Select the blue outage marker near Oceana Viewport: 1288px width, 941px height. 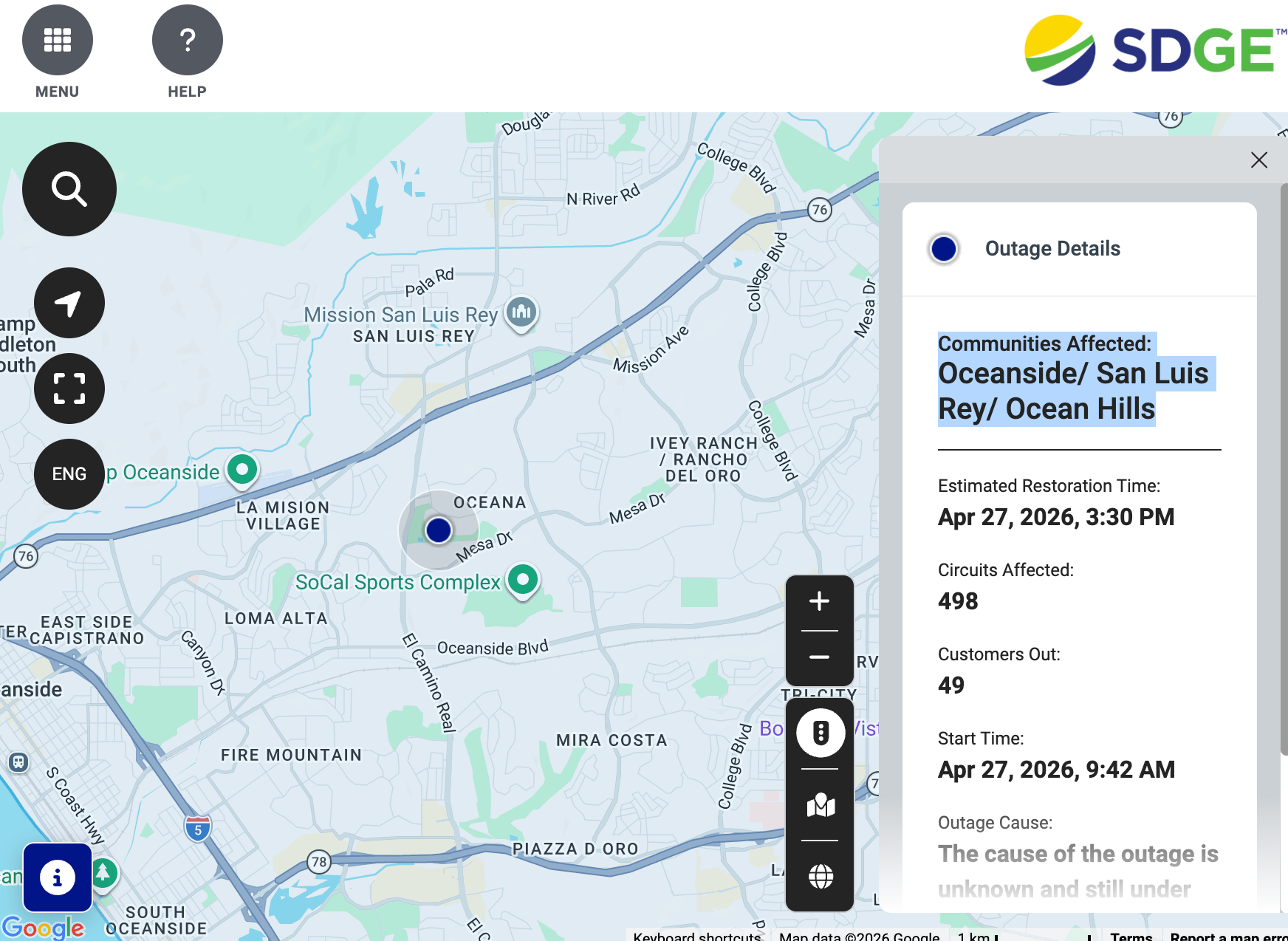[439, 530]
